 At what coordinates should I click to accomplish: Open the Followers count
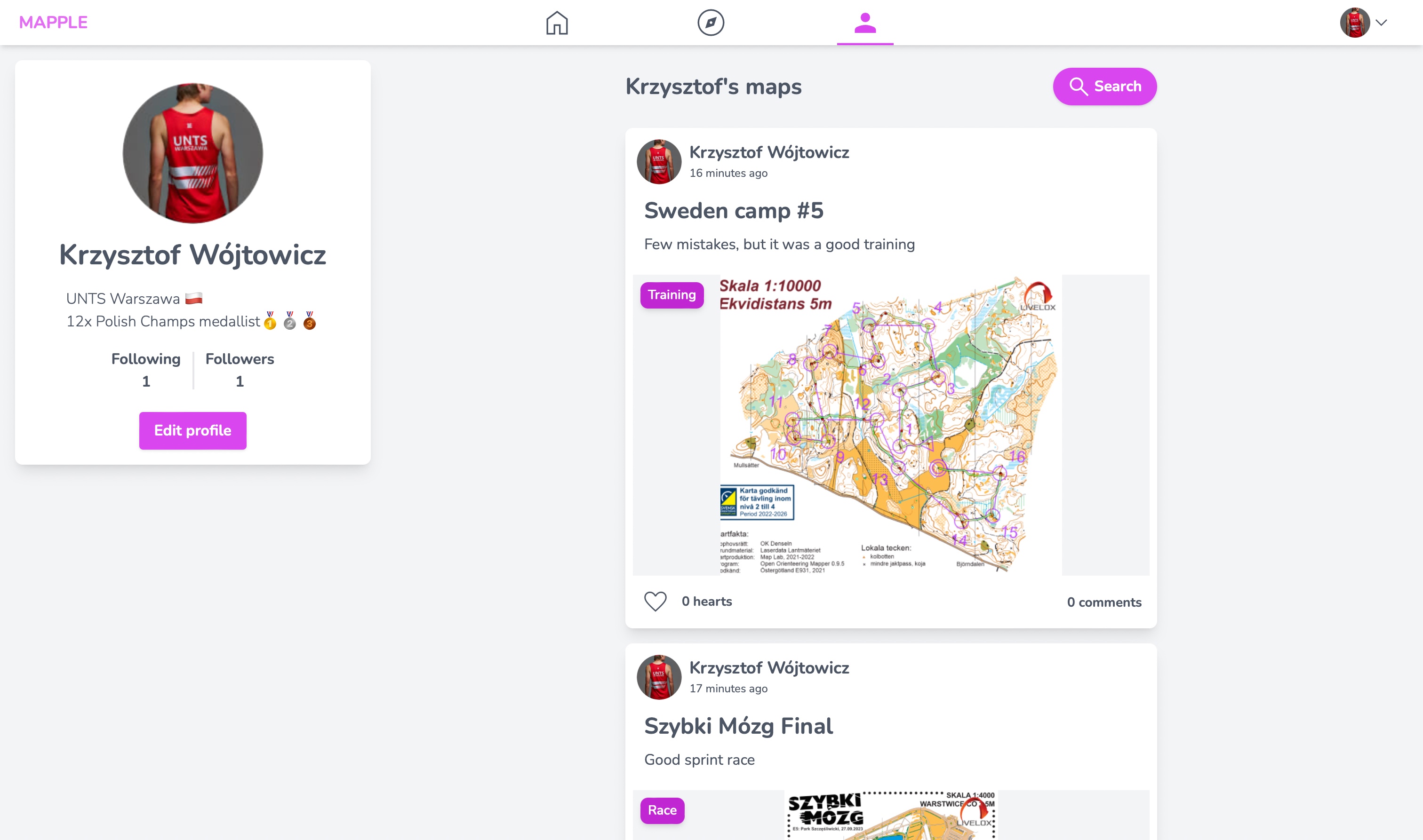click(240, 370)
